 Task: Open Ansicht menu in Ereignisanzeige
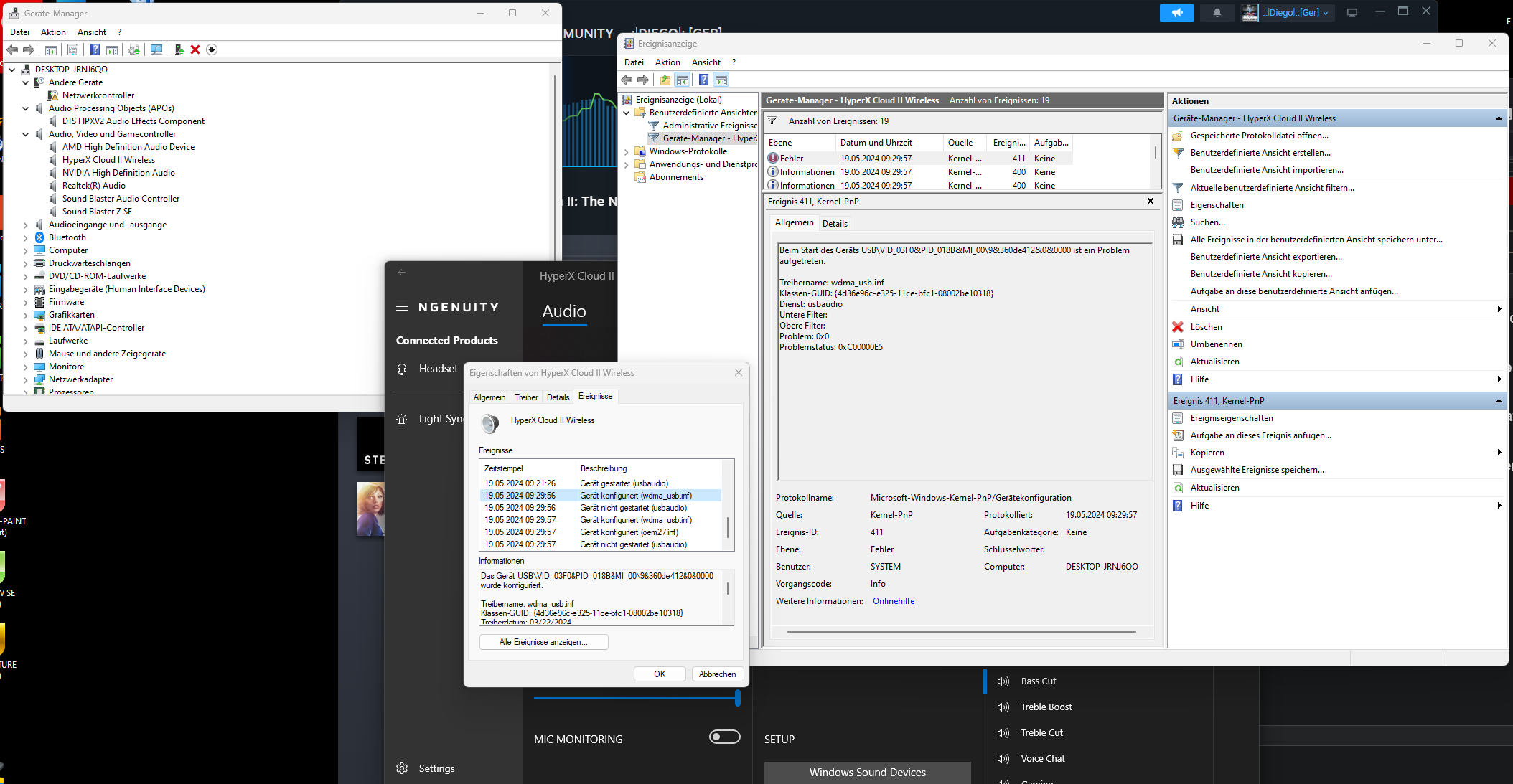706,62
